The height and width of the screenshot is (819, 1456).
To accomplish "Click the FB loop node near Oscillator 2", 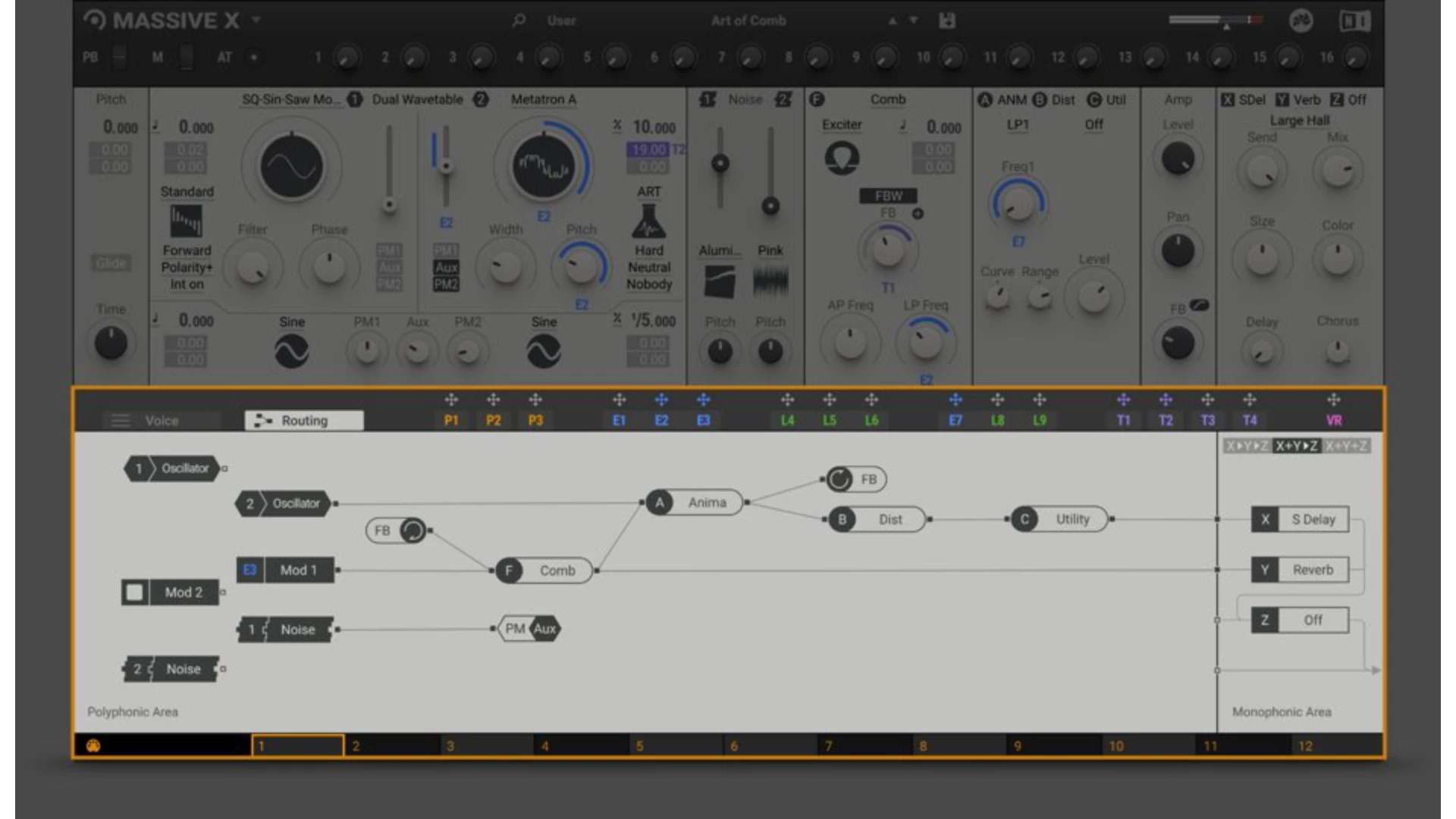I will tap(397, 530).
